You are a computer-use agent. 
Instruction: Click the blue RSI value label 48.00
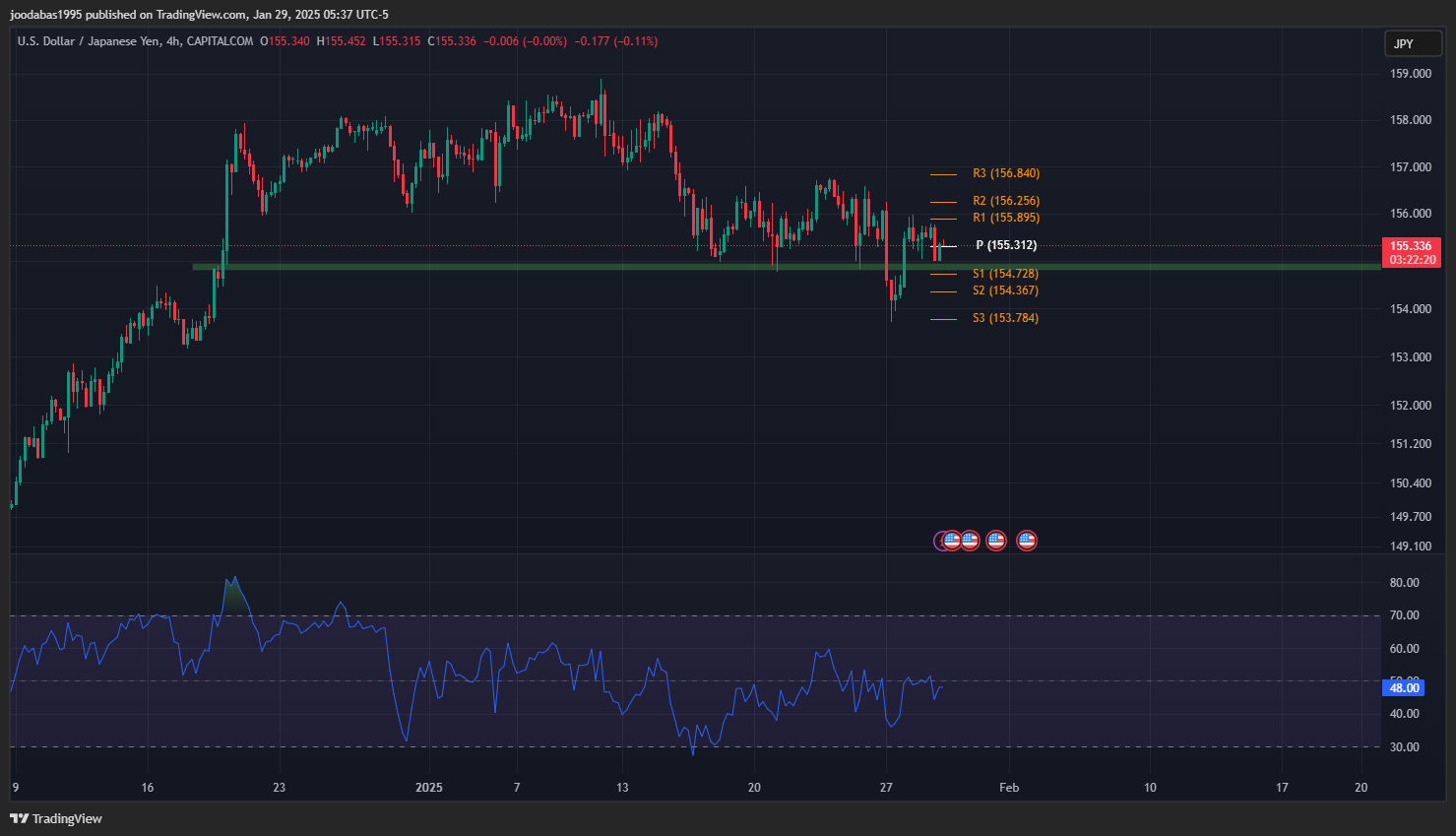point(1404,688)
